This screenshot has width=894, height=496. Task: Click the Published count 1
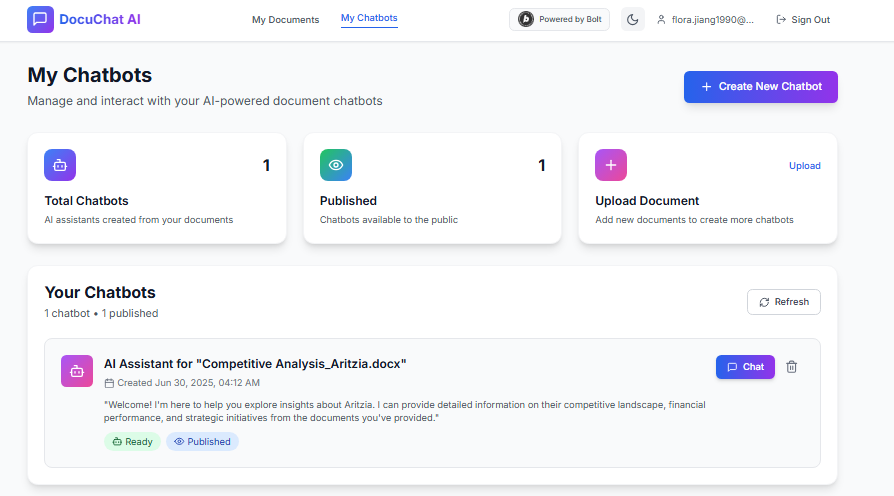[542, 165]
